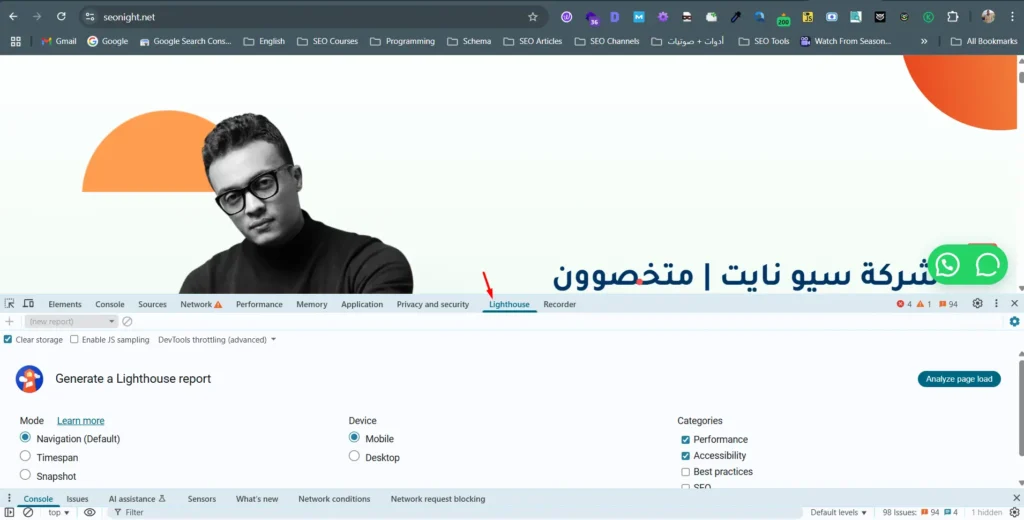The width and height of the screenshot is (1024, 520).
Task: Follow the Learn more link
Action: (x=80, y=421)
